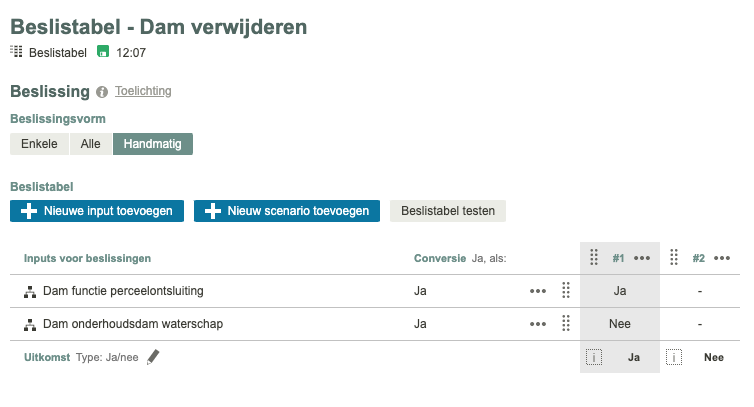Click the info icon for outcome Ja
This screenshot has width=754, height=407.
coord(594,357)
